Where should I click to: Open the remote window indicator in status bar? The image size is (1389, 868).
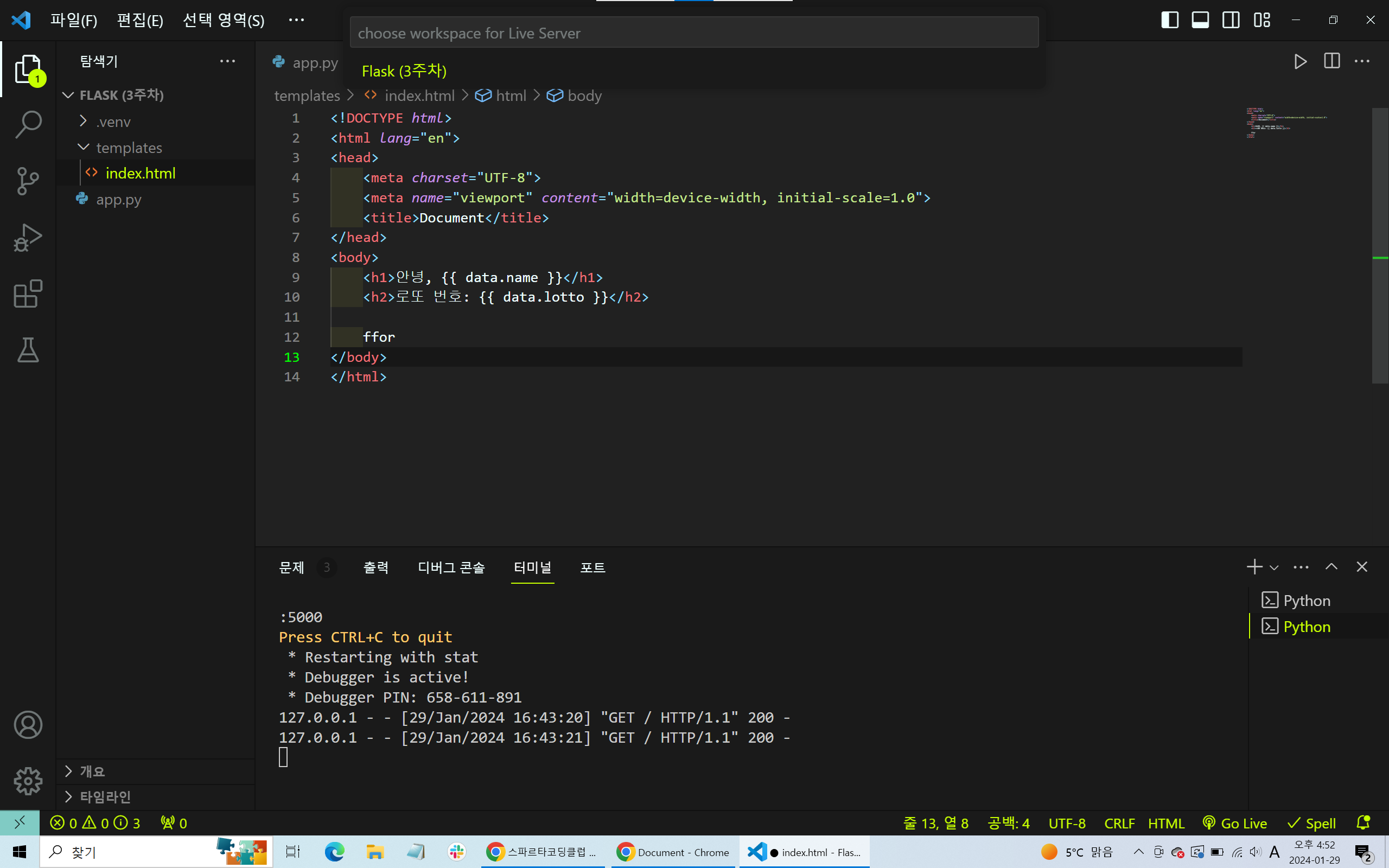tap(20, 822)
